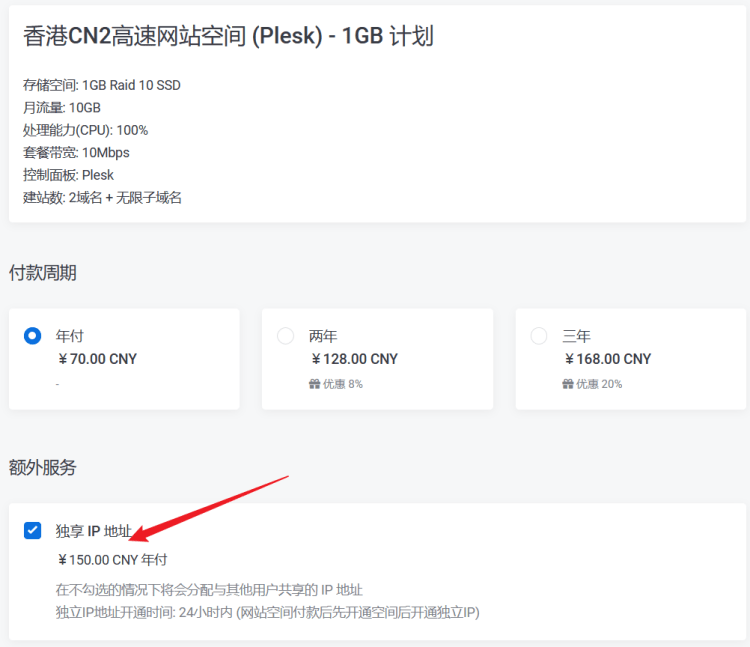Click the 香港CN2高速网站空间 plan title

tap(229, 36)
